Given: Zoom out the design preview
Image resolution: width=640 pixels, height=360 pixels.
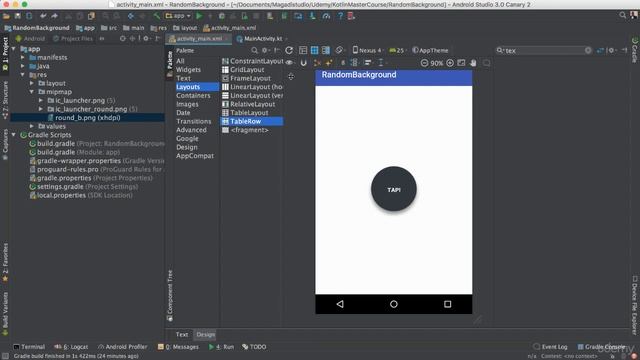Looking at the screenshot, I should [x=424, y=63].
